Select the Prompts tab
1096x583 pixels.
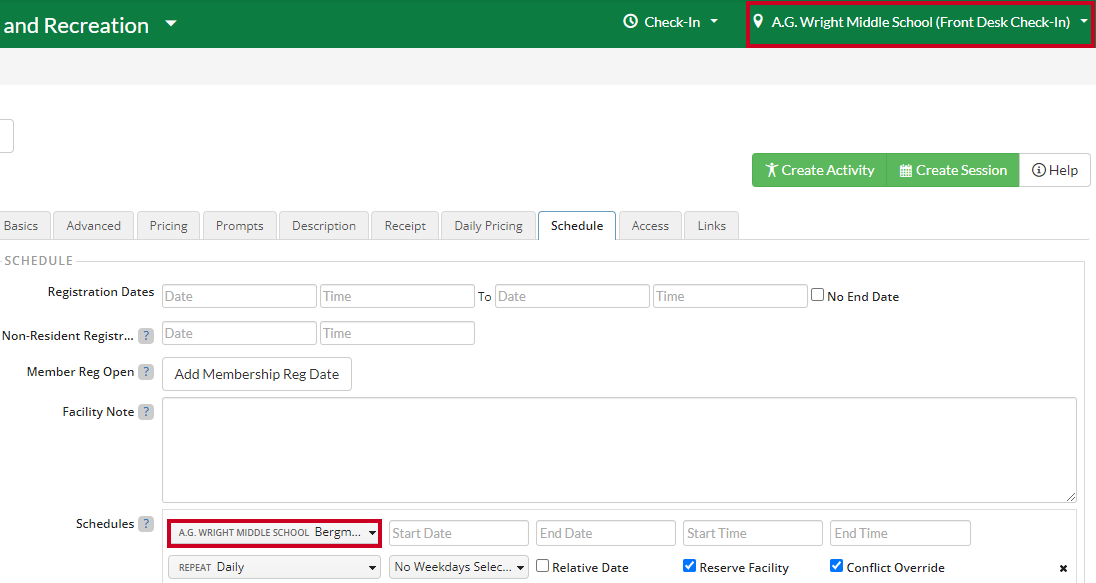pyautogui.click(x=240, y=226)
